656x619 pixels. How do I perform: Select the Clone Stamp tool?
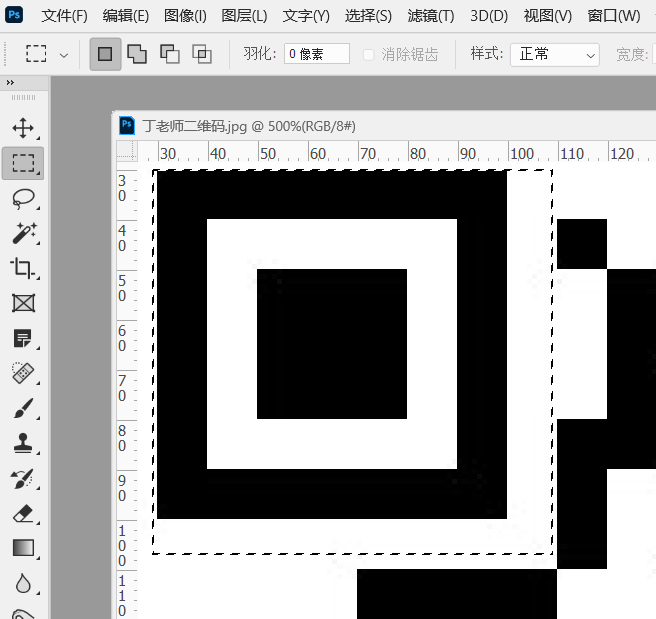pos(23,443)
